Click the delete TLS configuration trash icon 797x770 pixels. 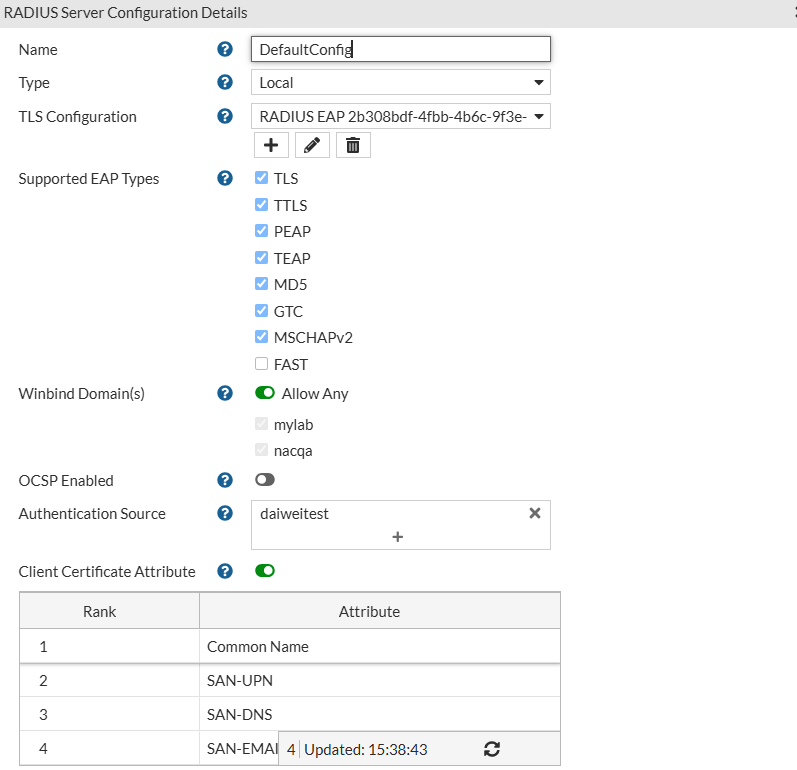(x=353, y=146)
